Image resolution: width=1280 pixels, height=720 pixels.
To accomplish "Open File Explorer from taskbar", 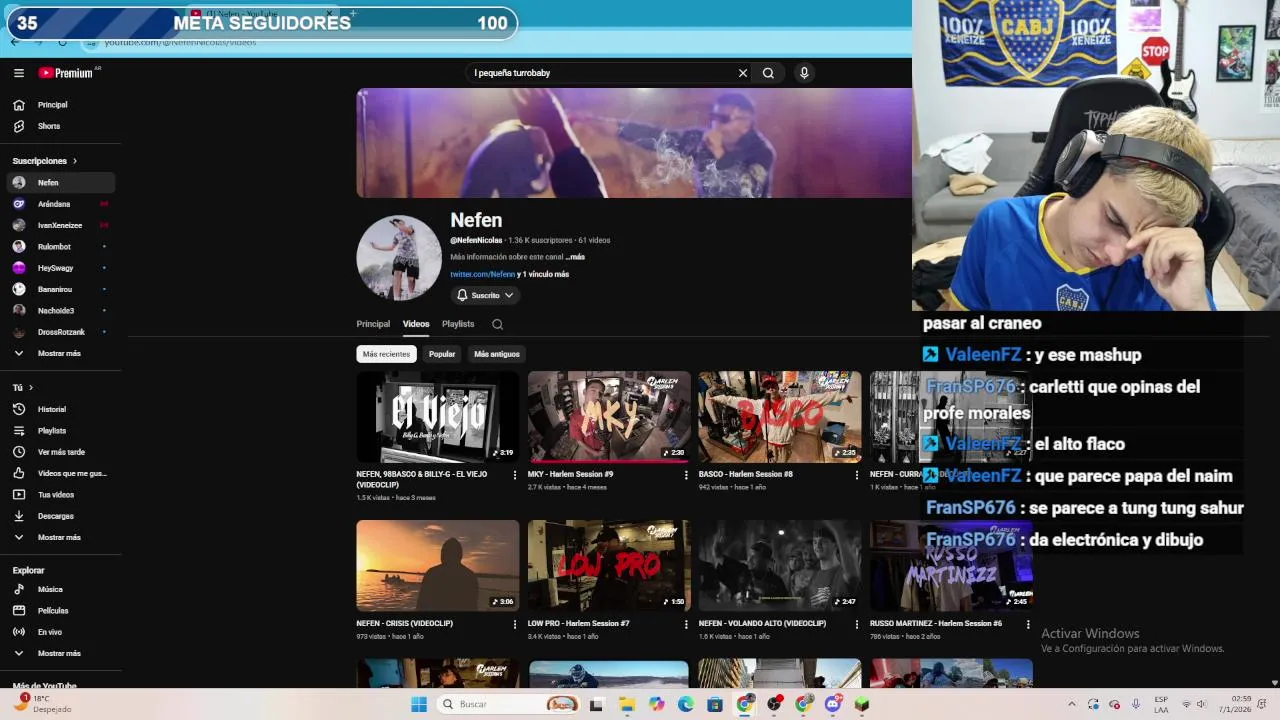I will 627,704.
